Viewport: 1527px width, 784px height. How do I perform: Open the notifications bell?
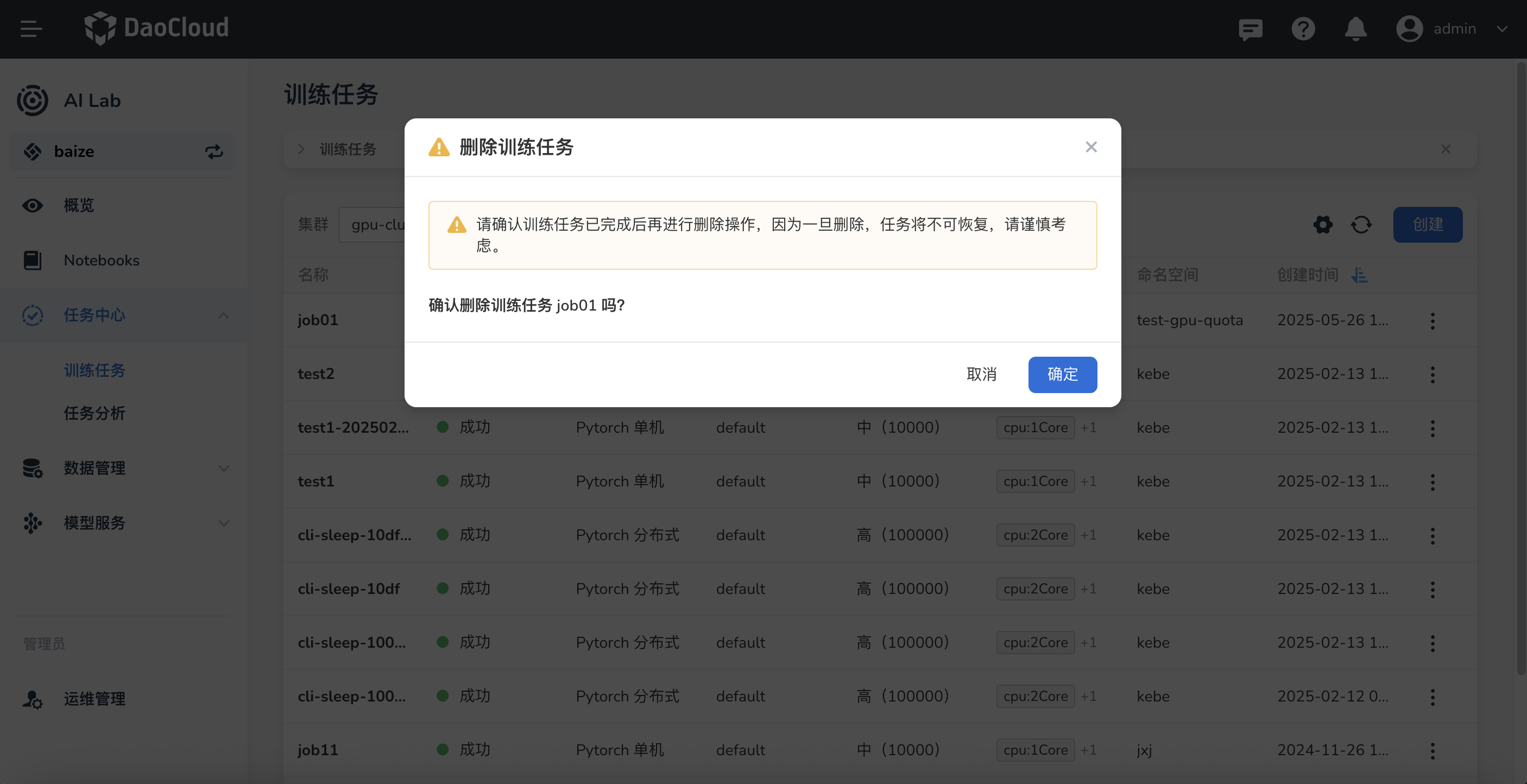coord(1356,28)
